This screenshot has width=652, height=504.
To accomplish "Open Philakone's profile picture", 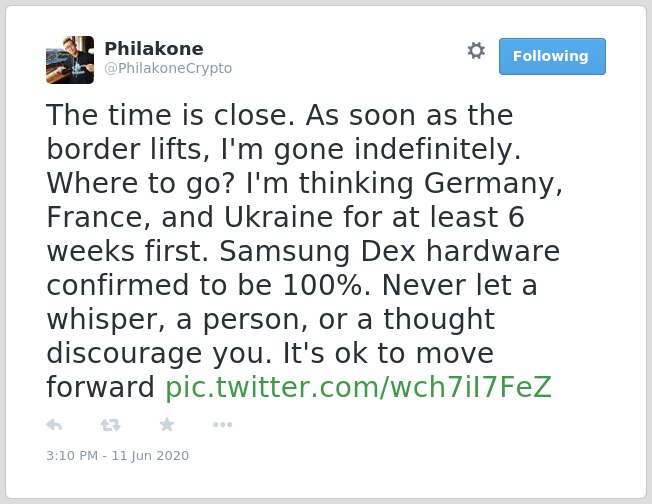I will click(70, 60).
